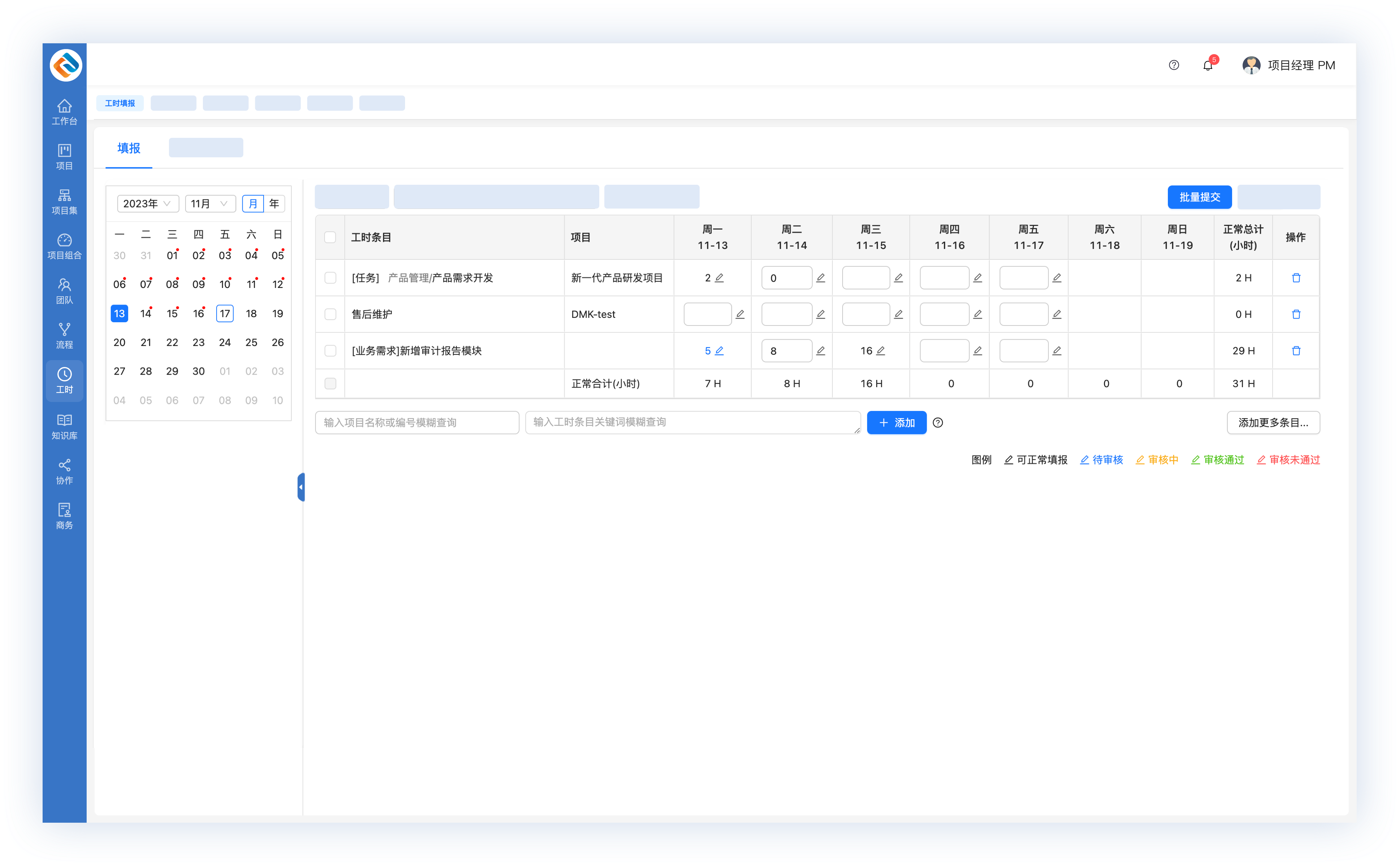Check the select-all checkbox in table header
The image size is (1400, 866).
[x=330, y=237]
